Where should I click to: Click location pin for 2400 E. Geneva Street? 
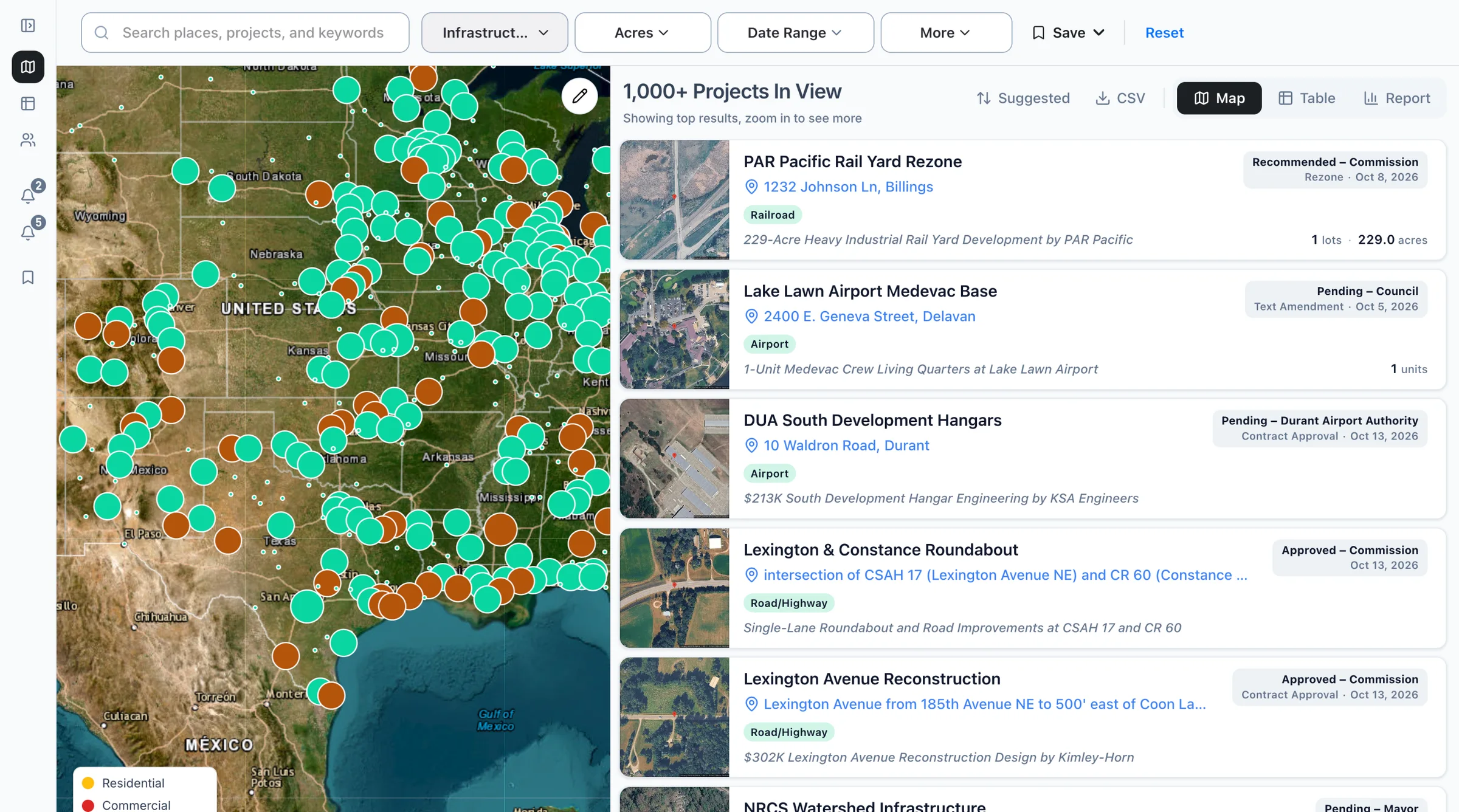coord(751,317)
